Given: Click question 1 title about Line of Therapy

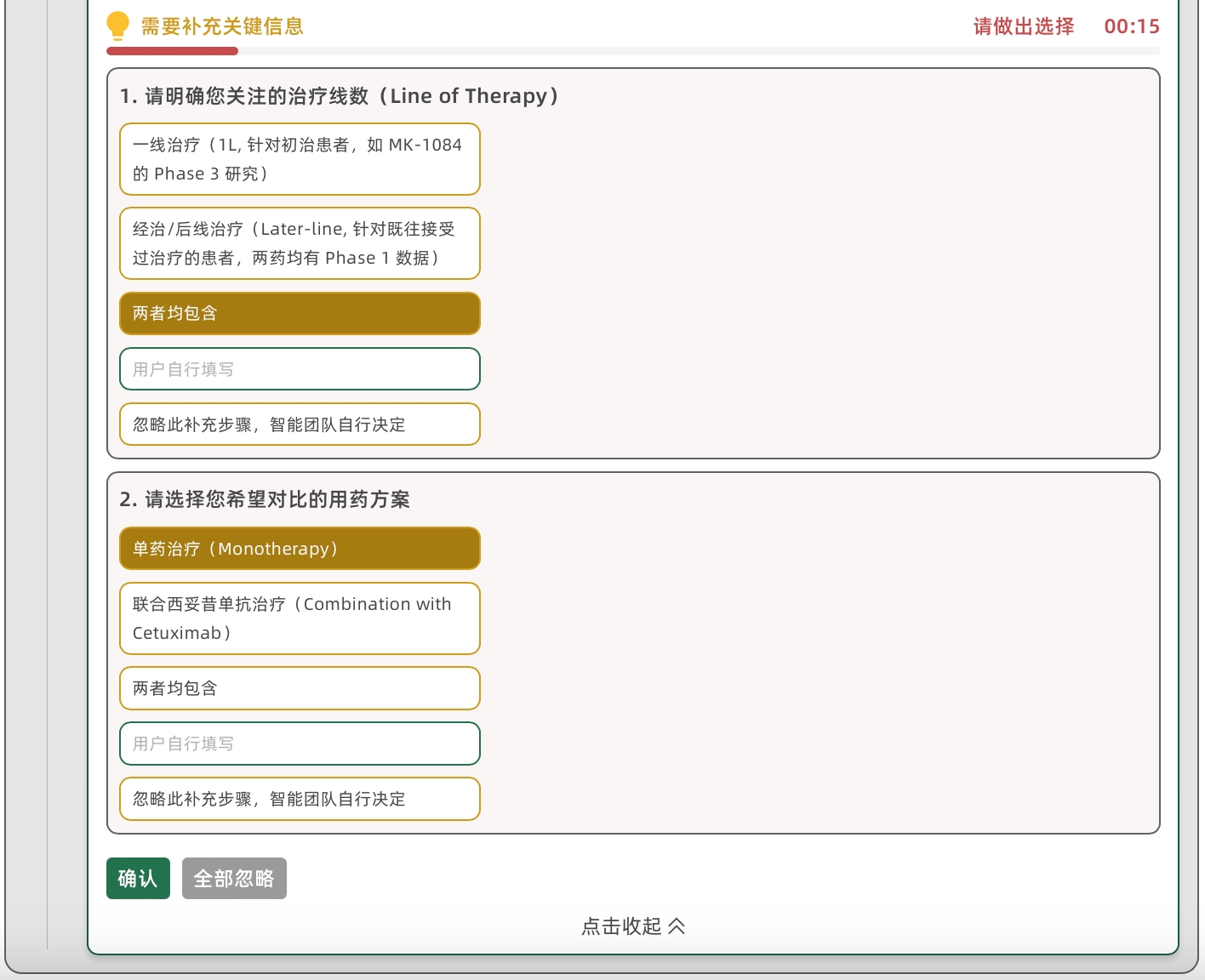Looking at the screenshot, I should pos(339,96).
